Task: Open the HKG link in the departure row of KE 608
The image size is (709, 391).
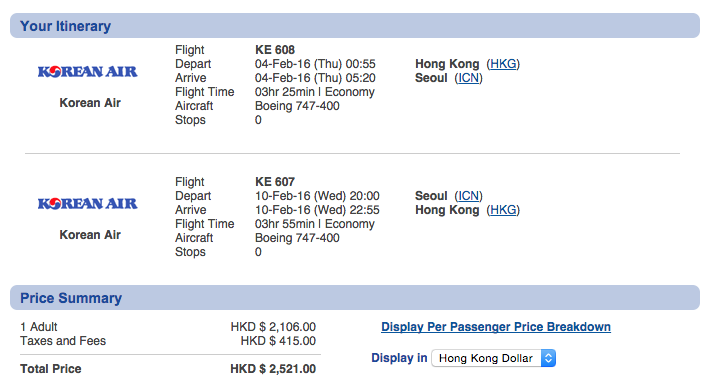Action: pos(503,64)
